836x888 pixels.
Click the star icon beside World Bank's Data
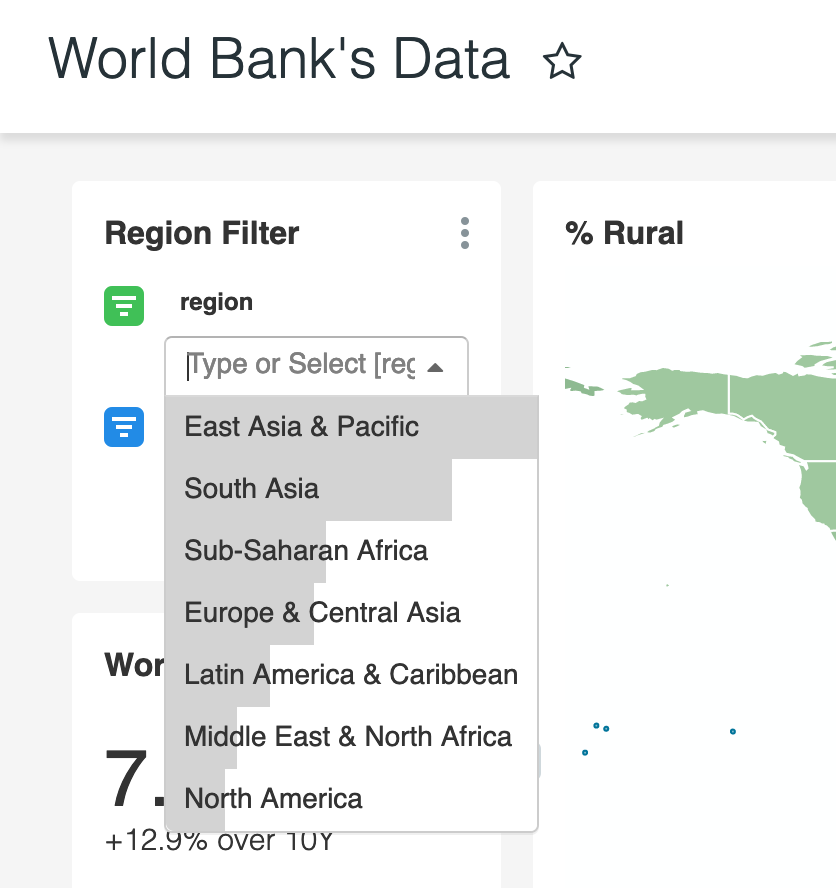[x=562, y=60]
